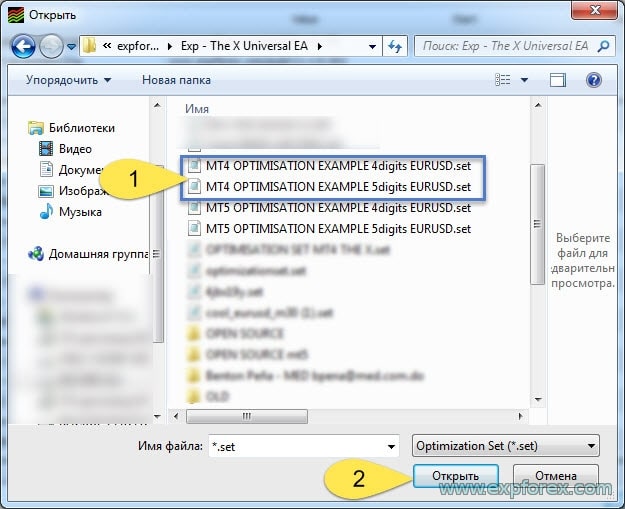Open the address bar path dropdown arrow
Image resolution: width=625 pixels, height=509 pixels.
tap(372, 46)
